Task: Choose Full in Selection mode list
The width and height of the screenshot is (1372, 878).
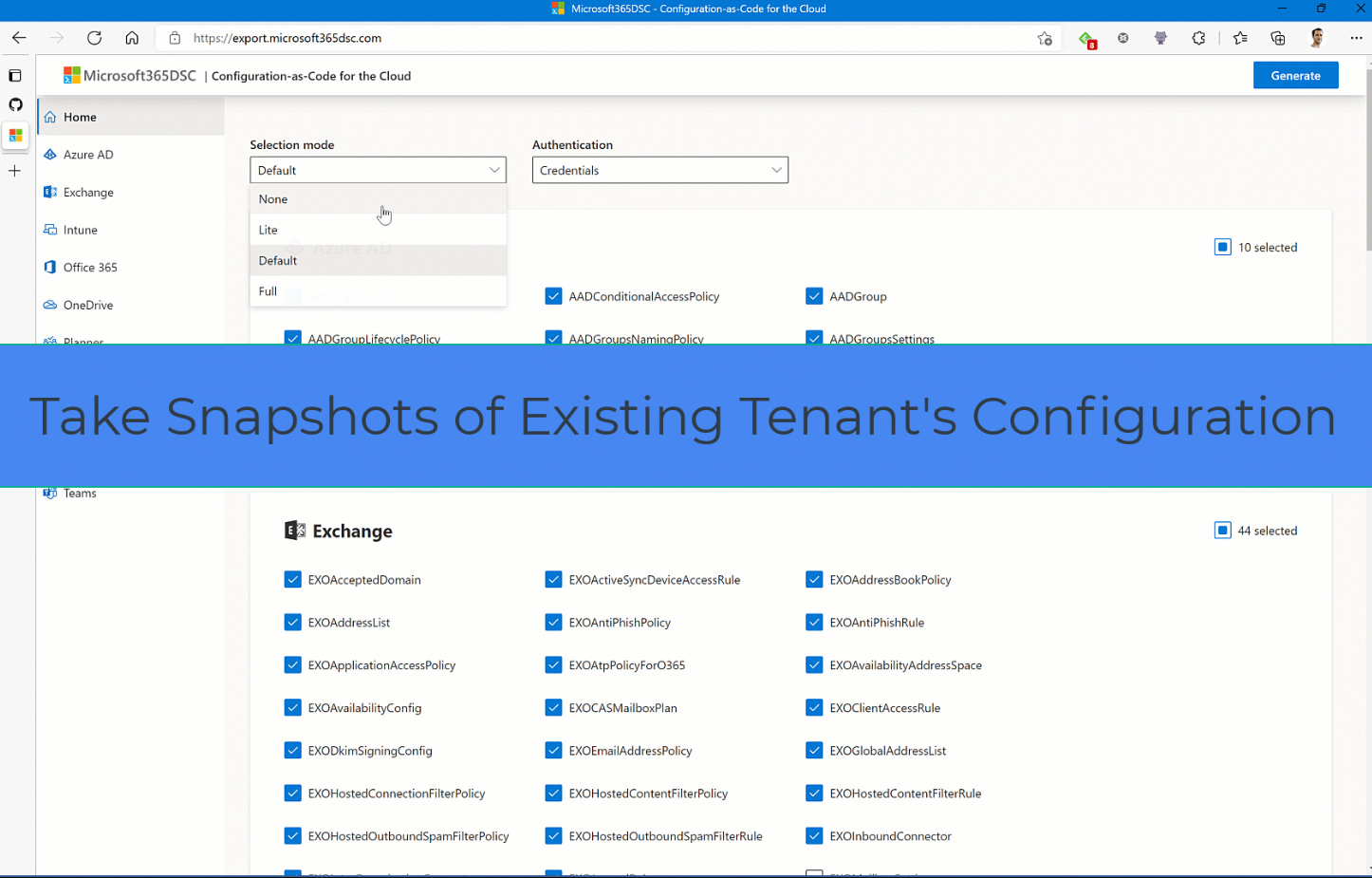Action: click(378, 291)
